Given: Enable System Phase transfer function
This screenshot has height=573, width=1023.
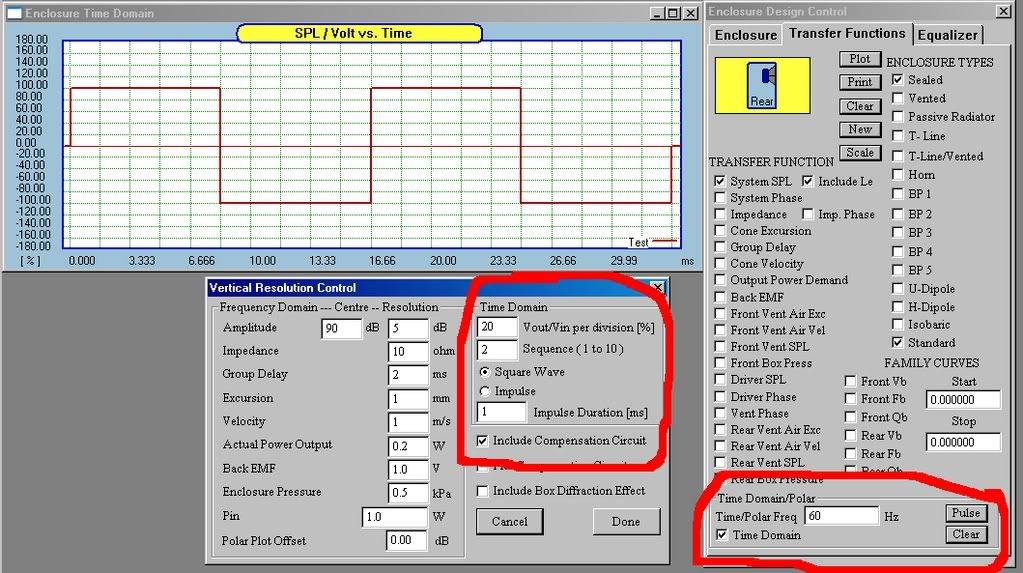Looking at the screenshot, I should [720, 198].
